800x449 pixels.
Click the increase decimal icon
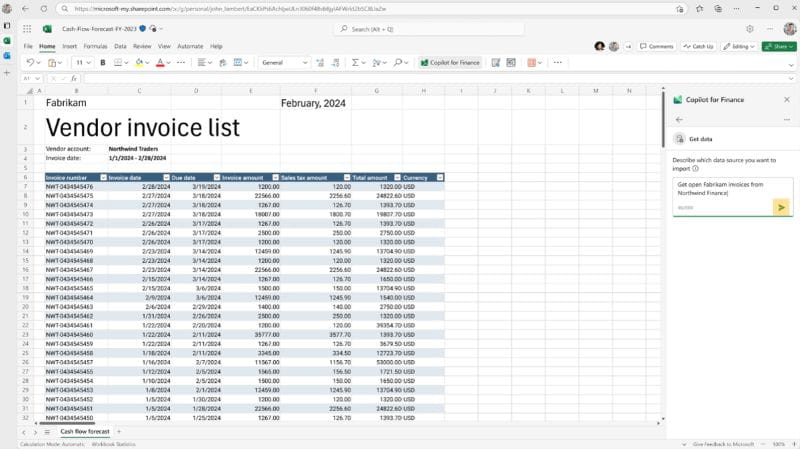click(320, 63)
